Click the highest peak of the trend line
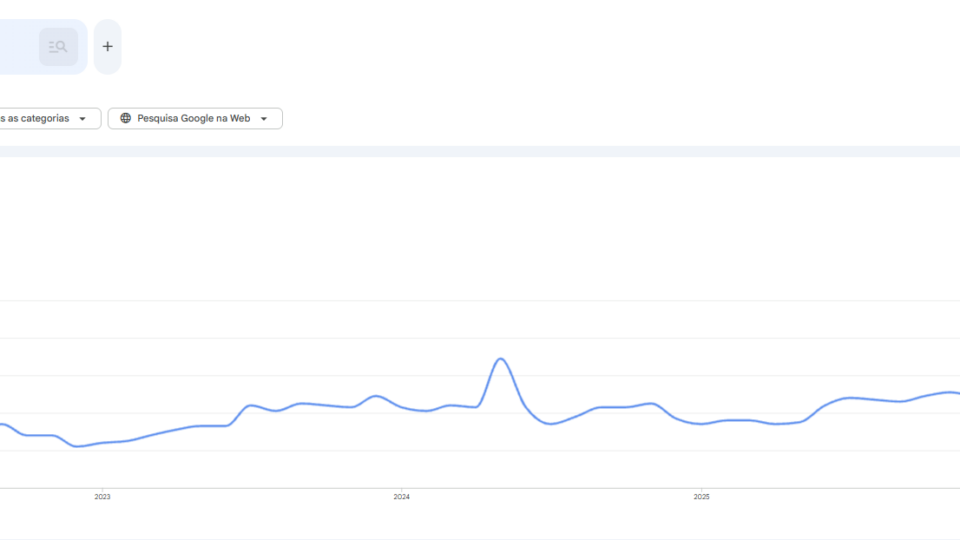This screenshot has width=960, height=540. 501,359
